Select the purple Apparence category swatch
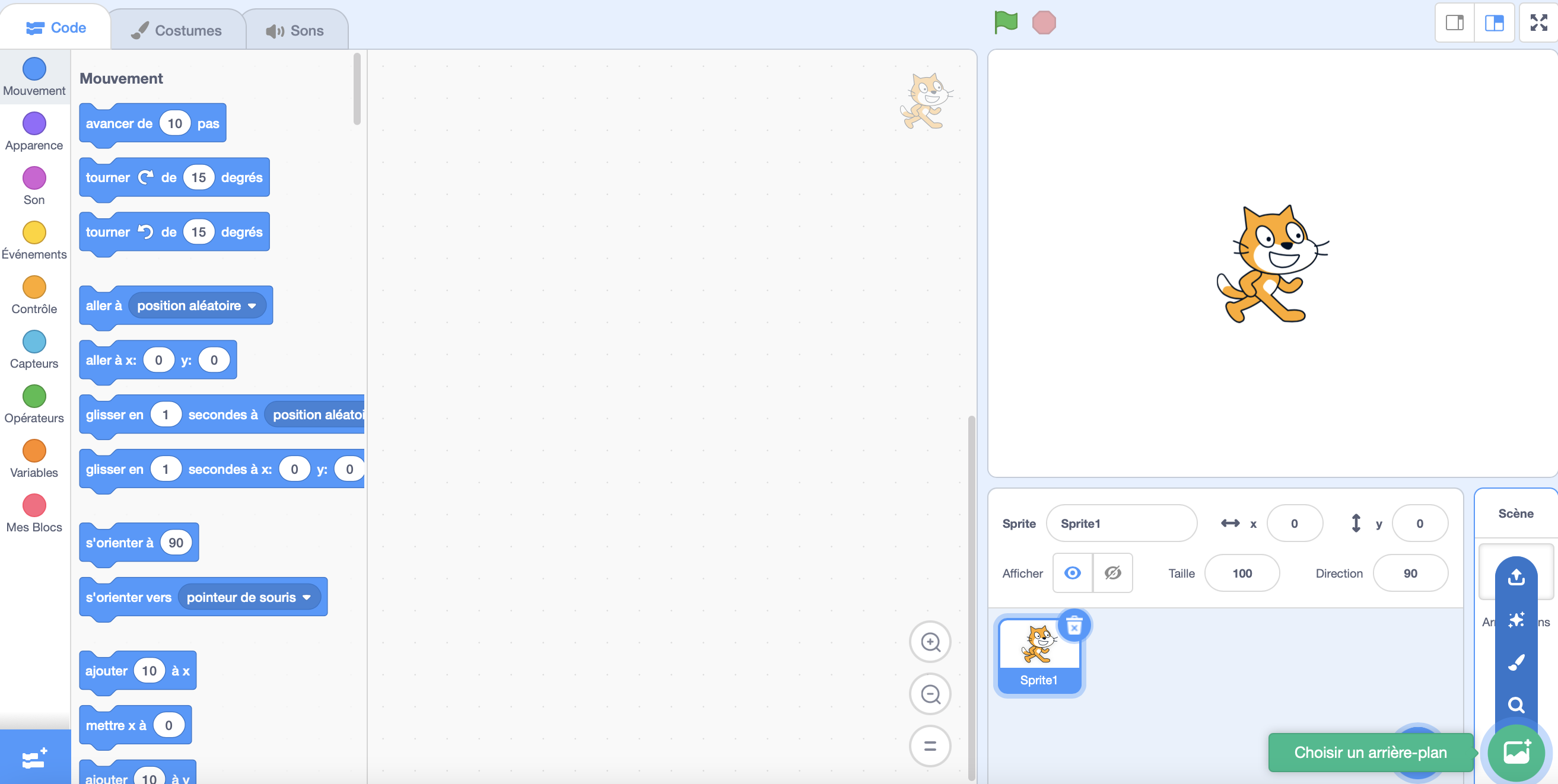Screen dimensions: 1558x784 [34, 123]
